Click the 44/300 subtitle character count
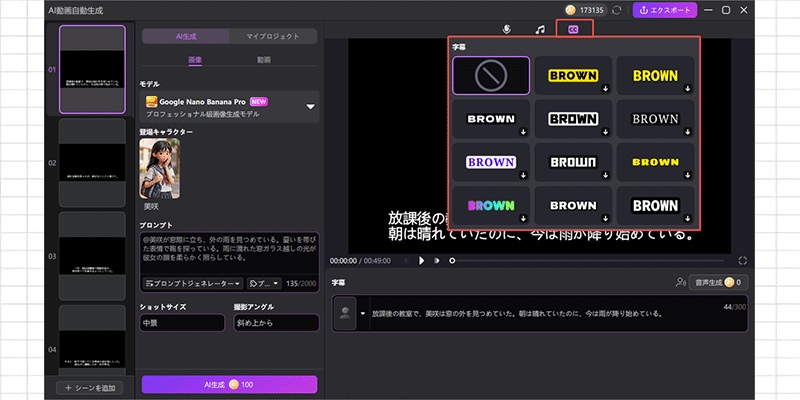This screenshot has height=400, width=800. pyautogui.click(x=735, y=307)
